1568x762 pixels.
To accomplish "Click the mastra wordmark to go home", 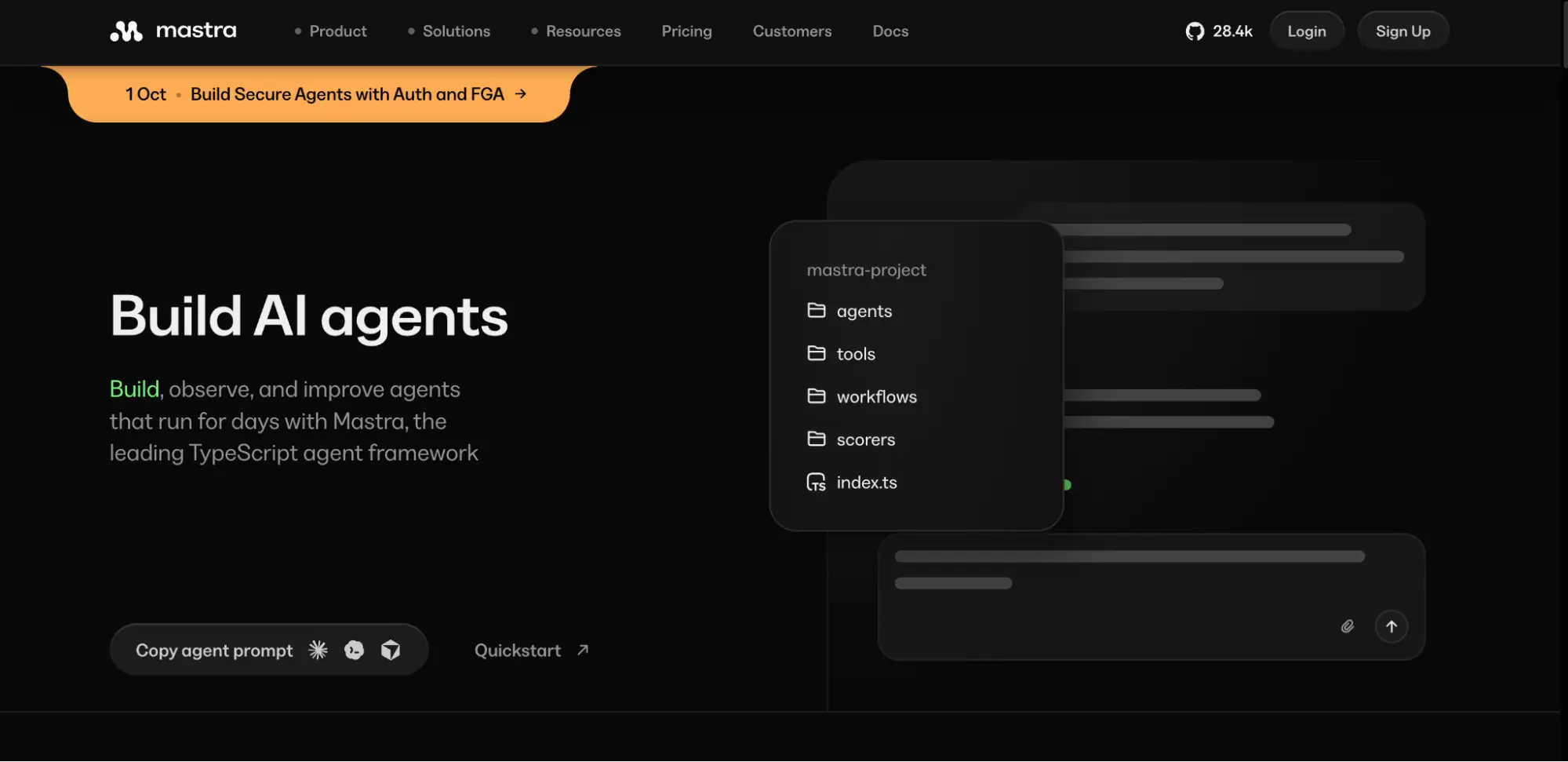I will click(196, 31).
